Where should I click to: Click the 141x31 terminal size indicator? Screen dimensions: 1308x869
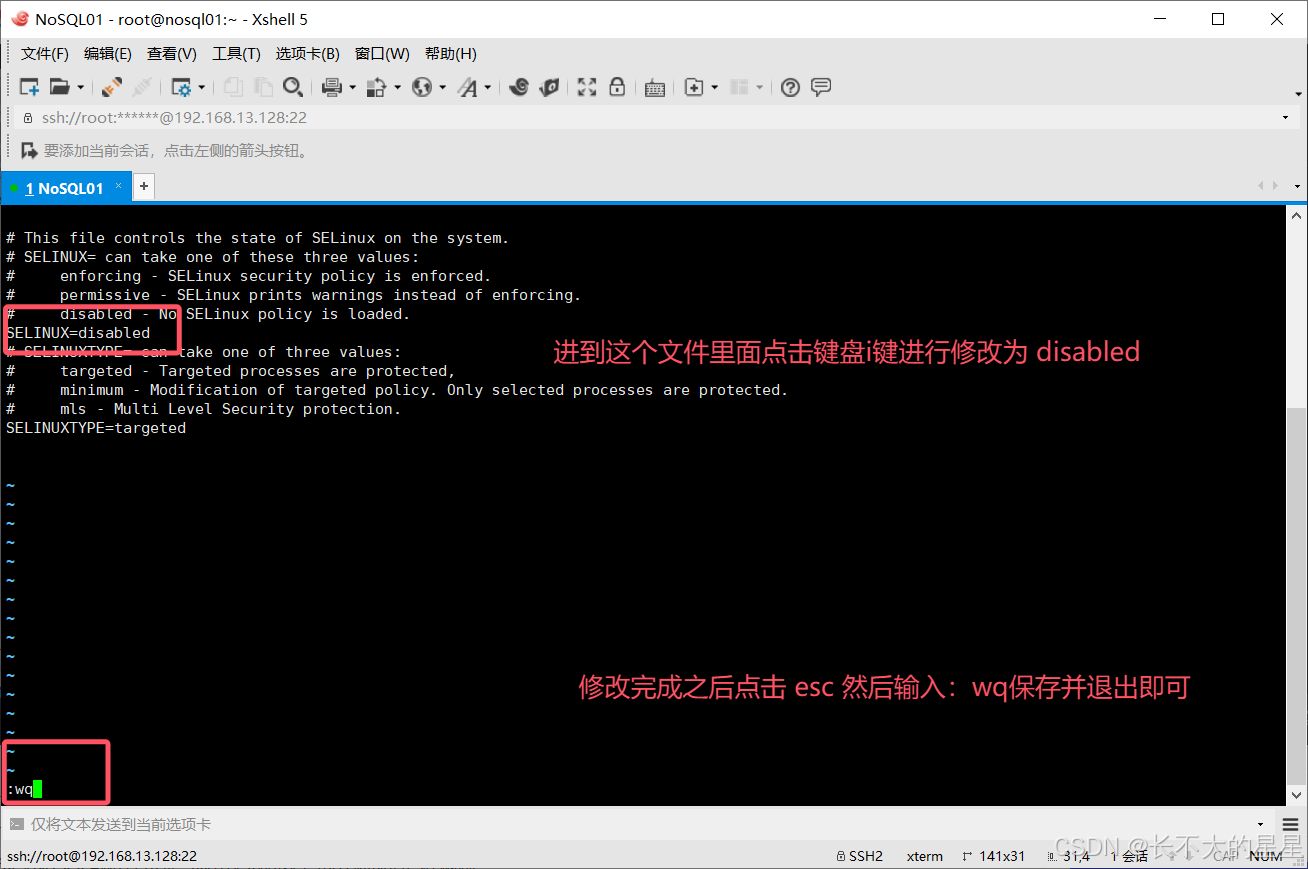[x=994, y=856]
